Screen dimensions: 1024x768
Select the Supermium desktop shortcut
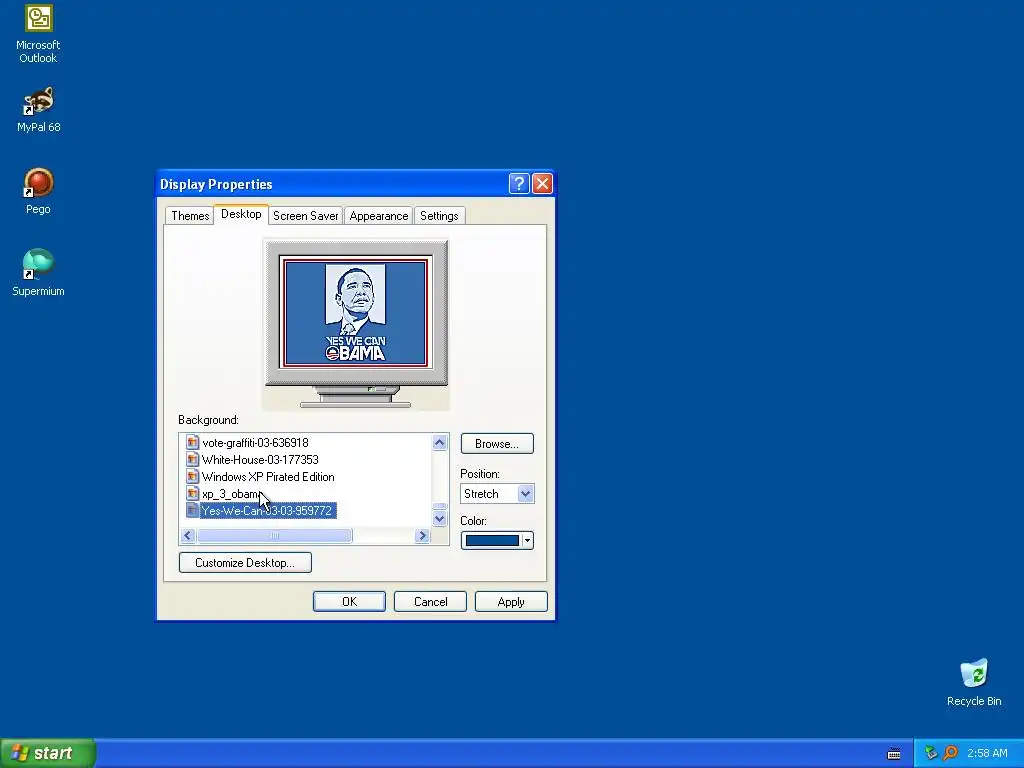coord(39,273)
